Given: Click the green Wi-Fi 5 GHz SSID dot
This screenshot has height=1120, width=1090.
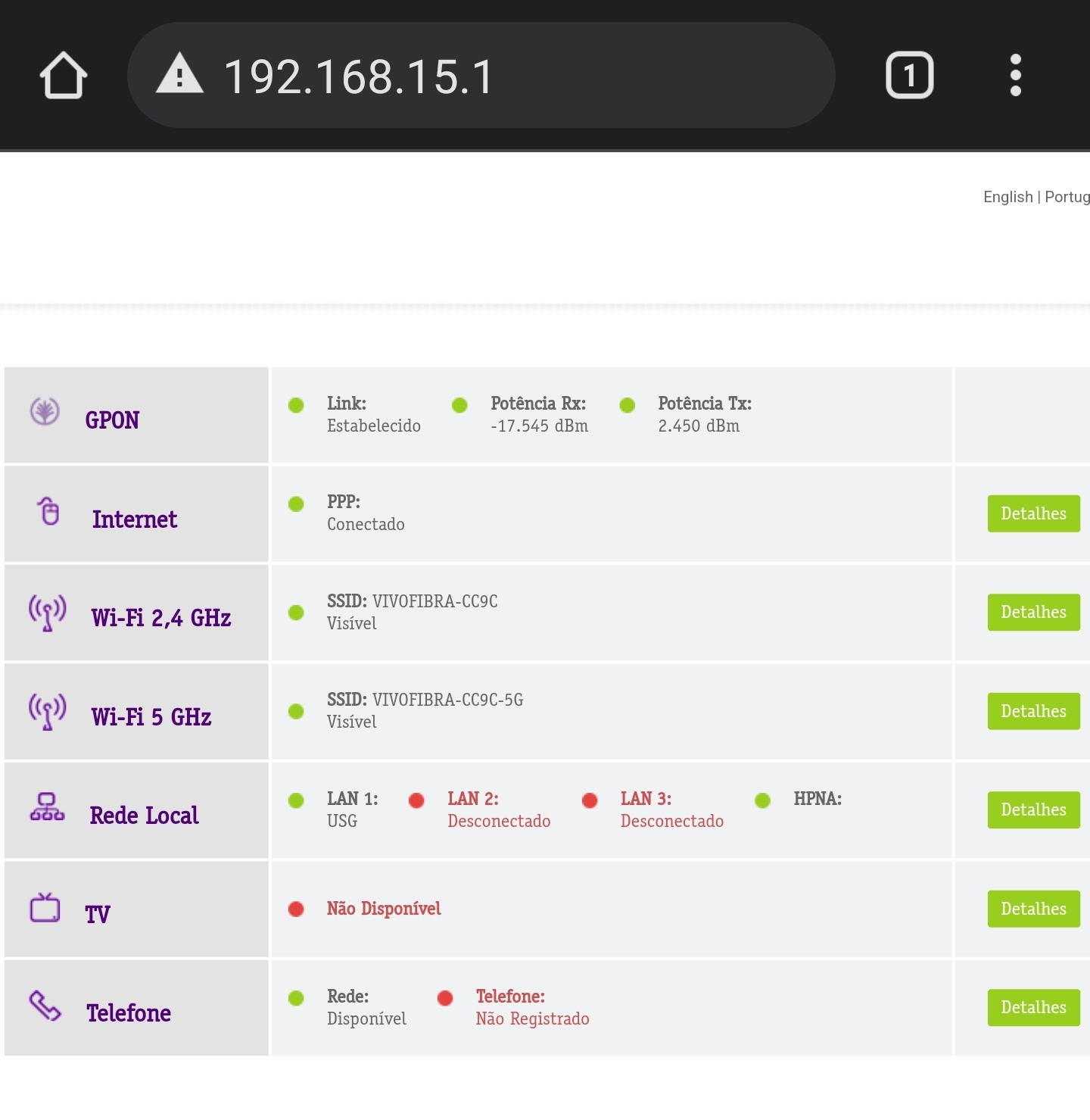Looking at the screenshot, I should click(x=296, y=711).
